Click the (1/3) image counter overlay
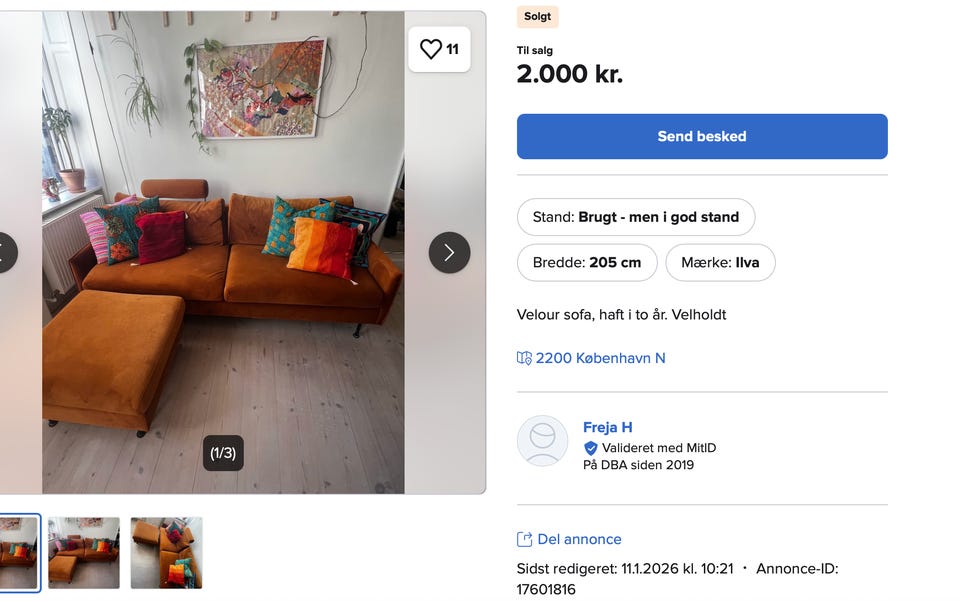960x601 pixels. 223,453
